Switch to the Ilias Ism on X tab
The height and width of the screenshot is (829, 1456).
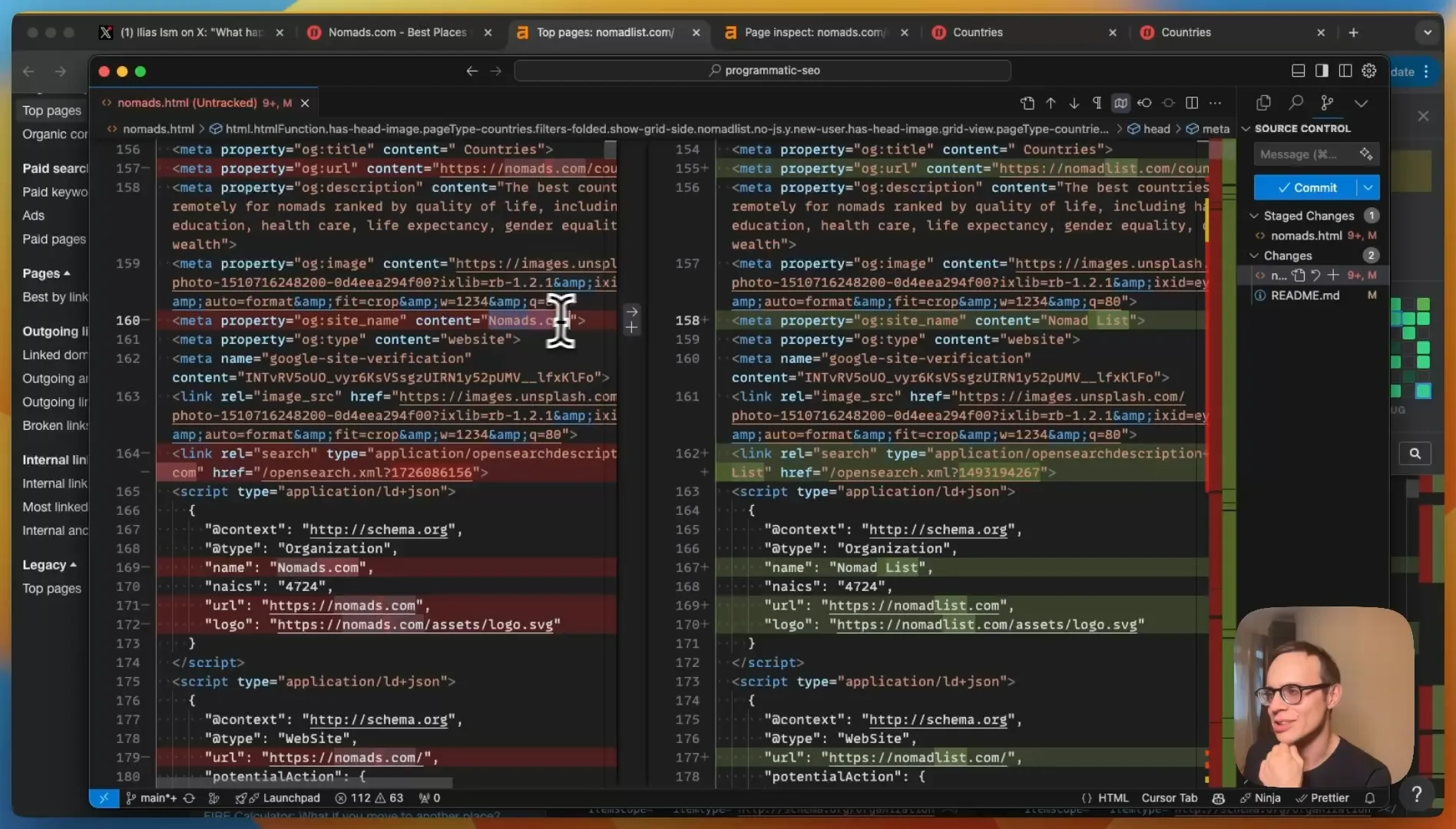[x=192, y=32]
